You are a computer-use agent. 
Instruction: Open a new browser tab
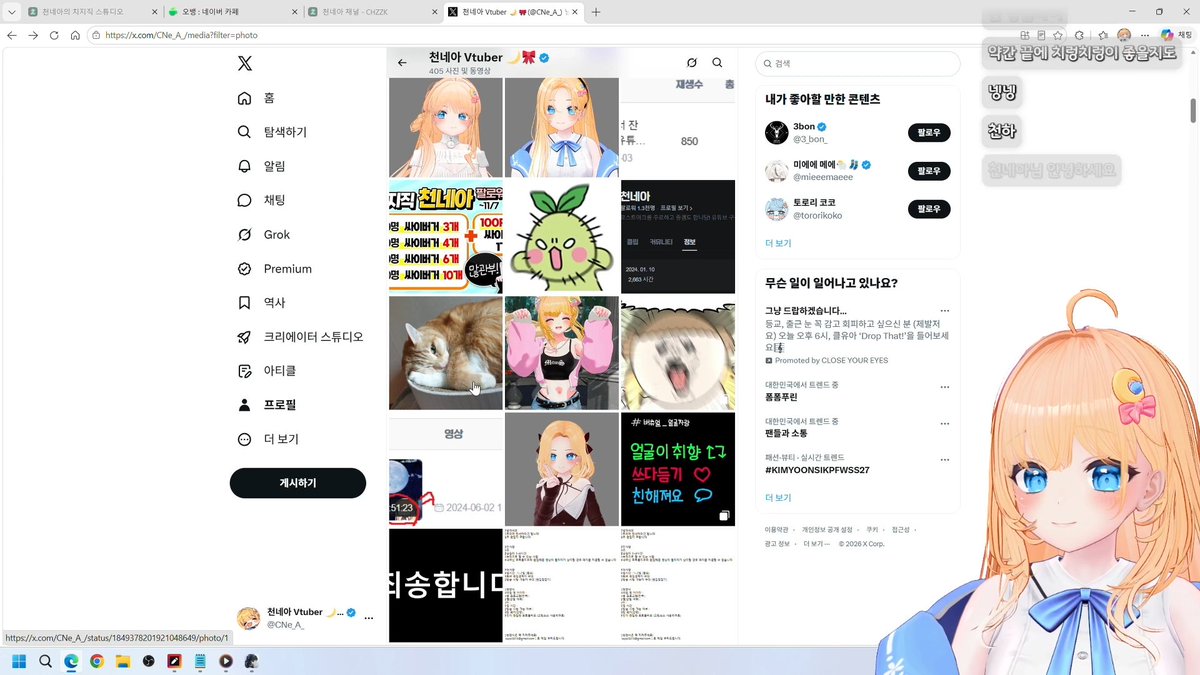[596, 12]
